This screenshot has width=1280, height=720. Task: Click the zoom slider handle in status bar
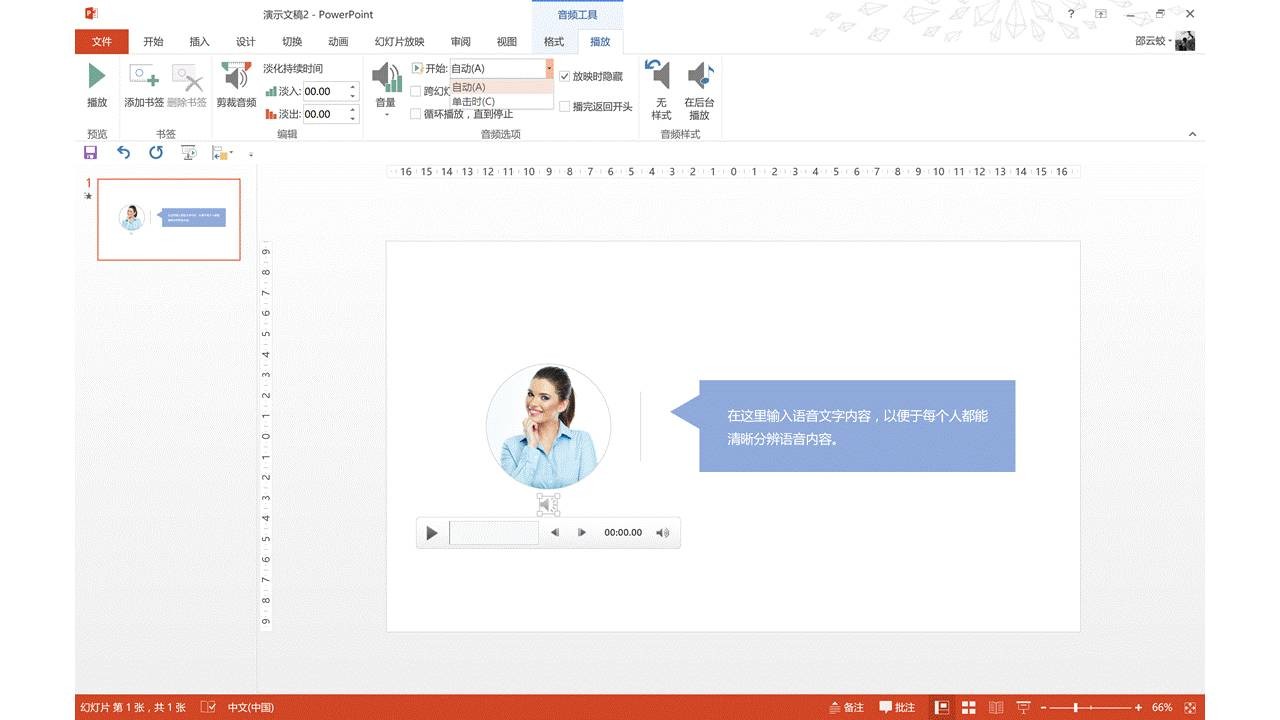[x=1076, y=707]
